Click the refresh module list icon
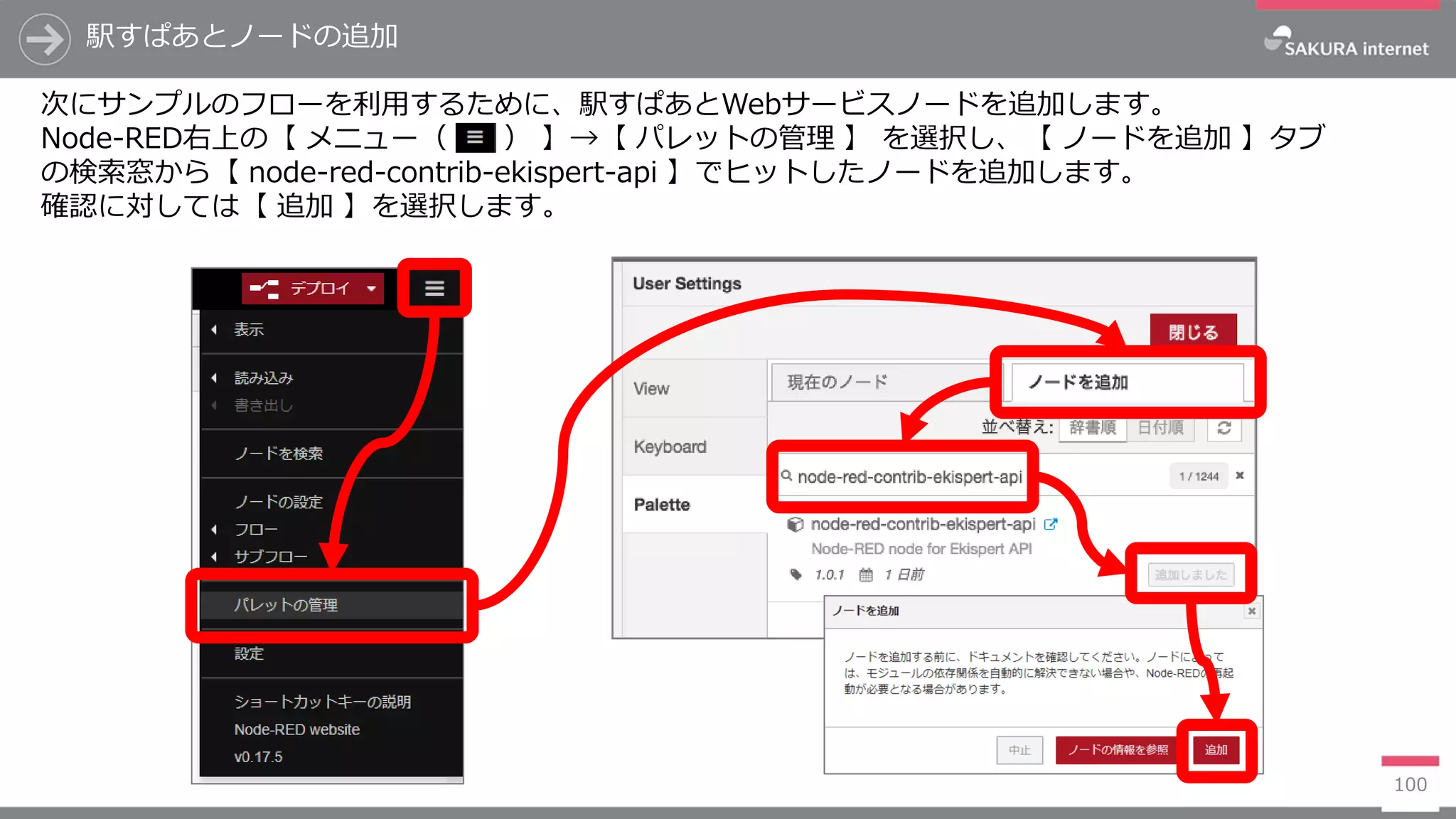Viewport: 1456px width, 819px height. pyautogui.click(x=1224, y=427)
